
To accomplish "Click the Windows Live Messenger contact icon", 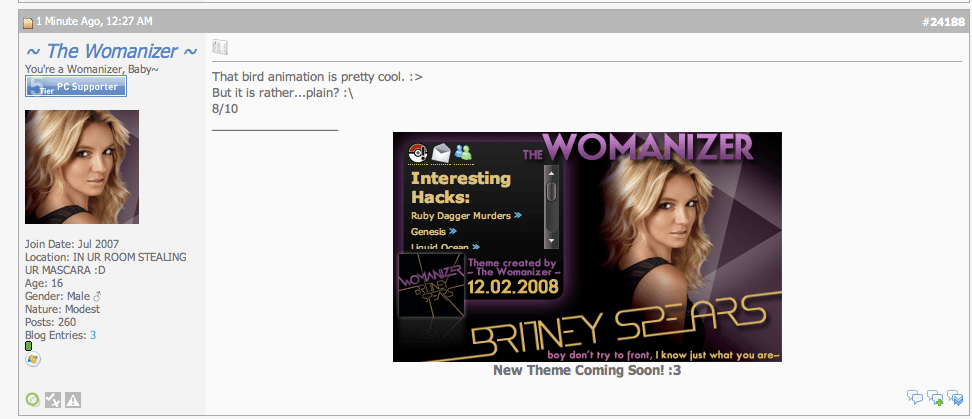I will click(33, 359).
